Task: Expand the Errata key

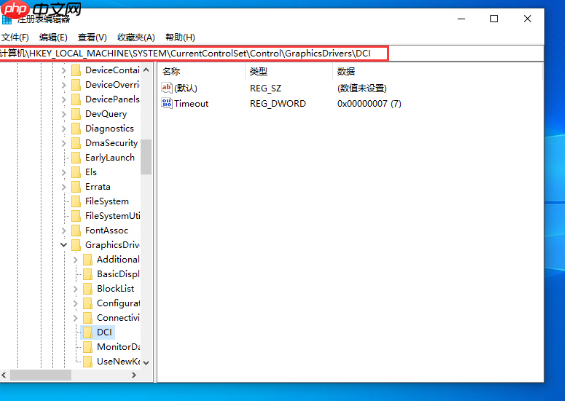Action: click(x=64, y=187)
